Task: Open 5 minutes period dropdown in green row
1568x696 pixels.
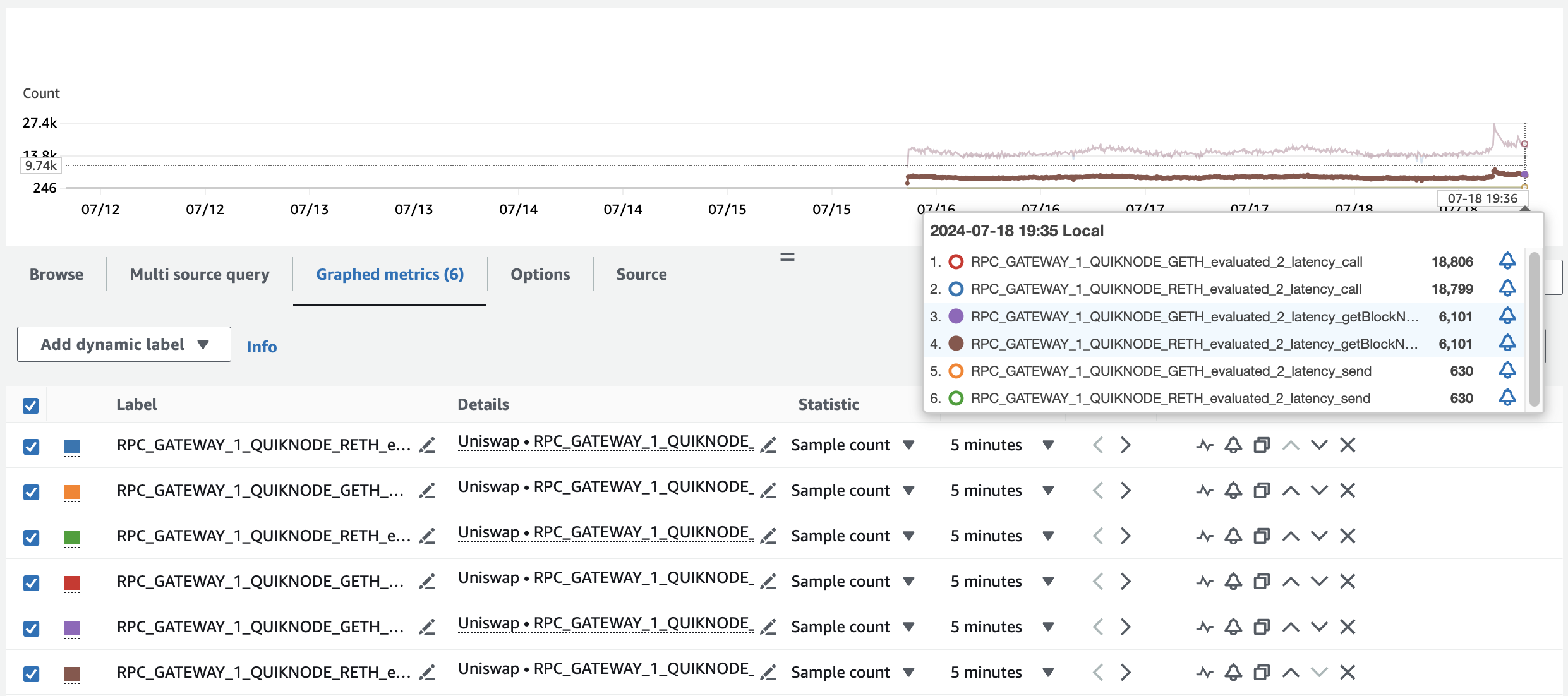Action: (x=1002, y=536)
